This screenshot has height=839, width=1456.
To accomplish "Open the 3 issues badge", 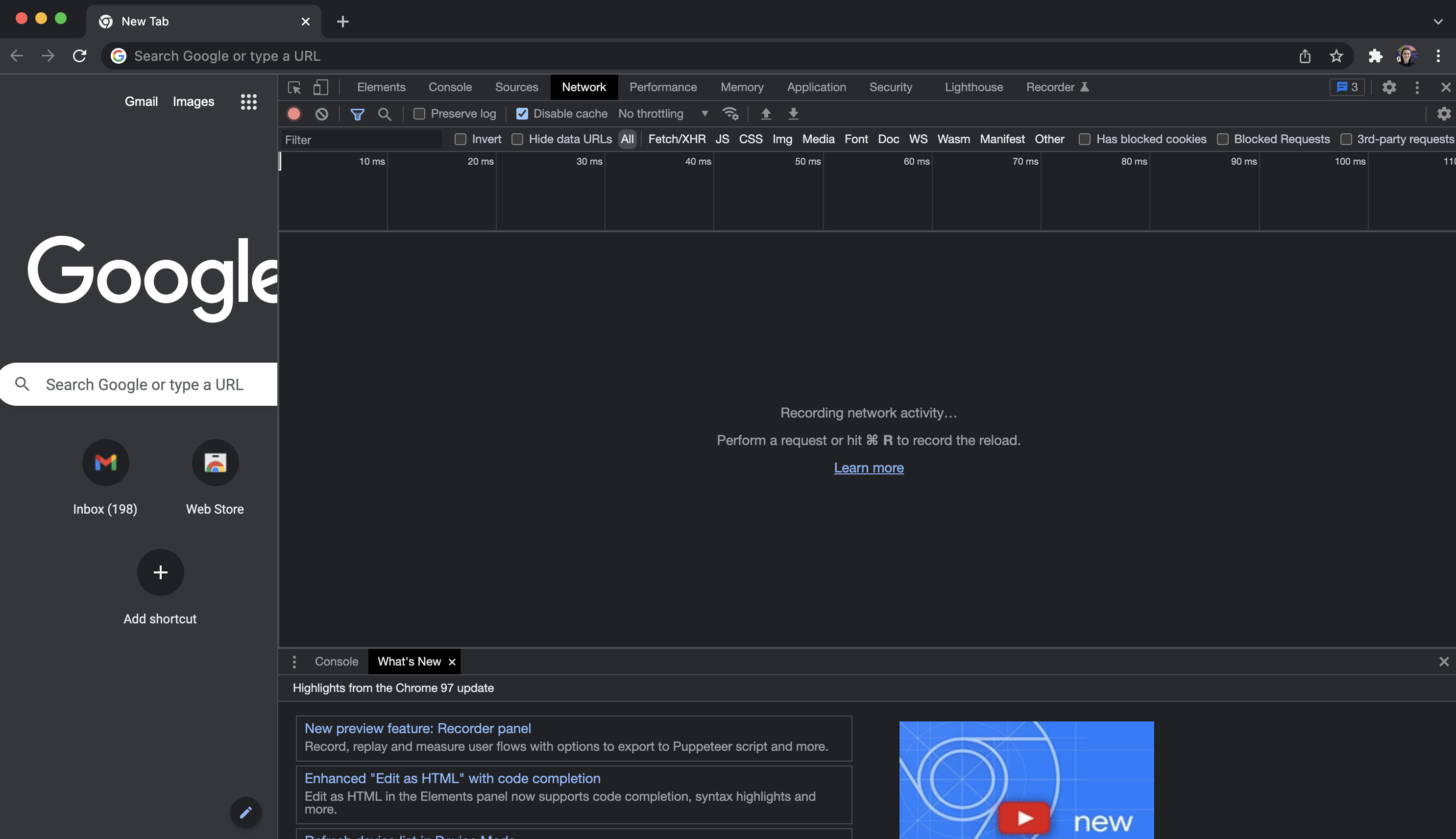I will coord(1347,87).
